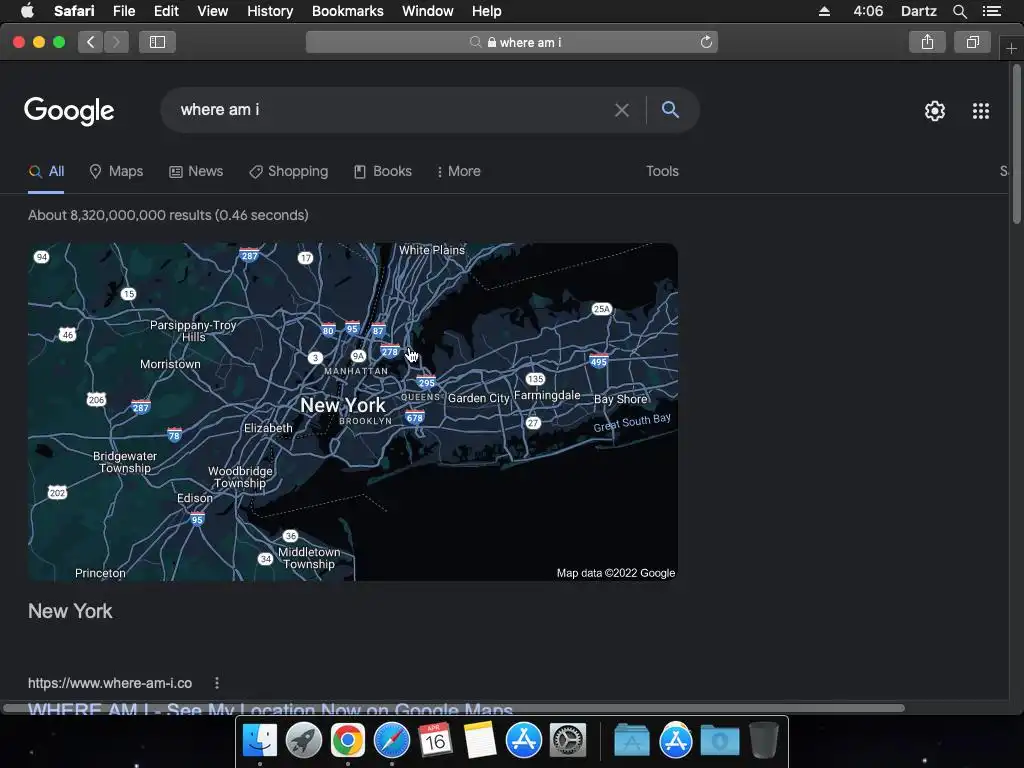Screen dimensions: 1024x768
Task: Switch to the News results tab
Action: point(196,171)
